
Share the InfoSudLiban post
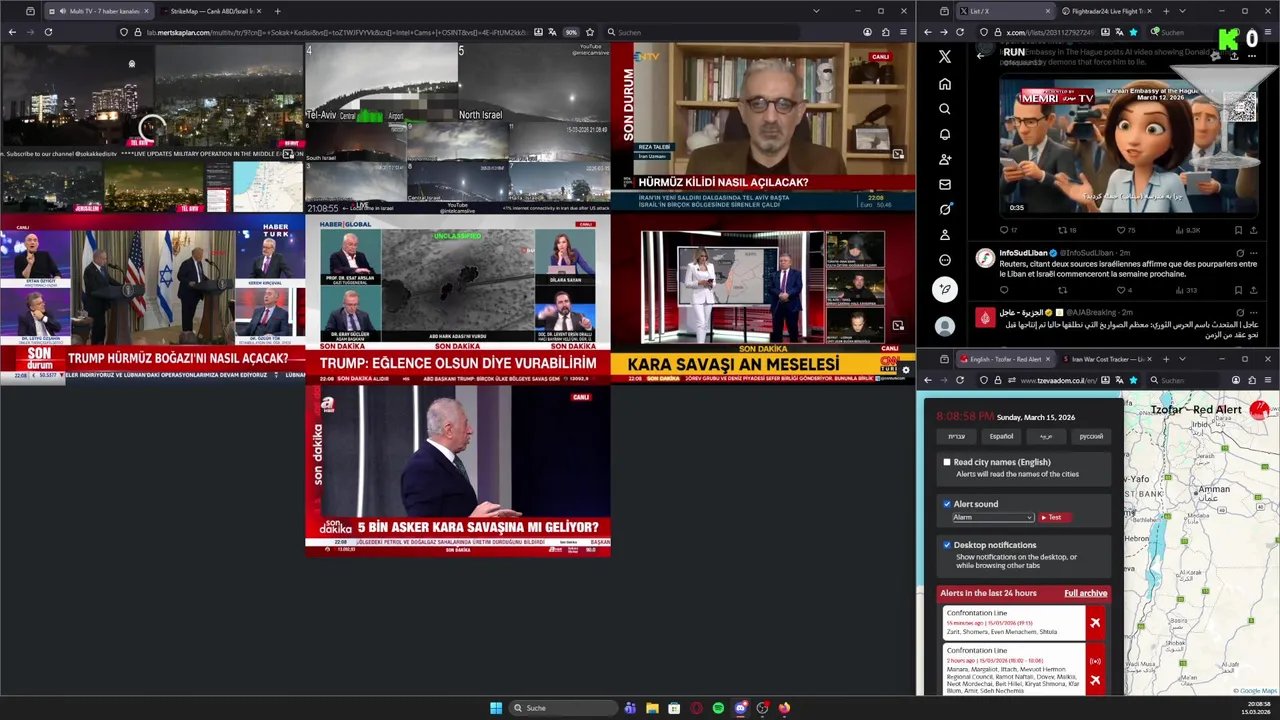point(1254,290)
